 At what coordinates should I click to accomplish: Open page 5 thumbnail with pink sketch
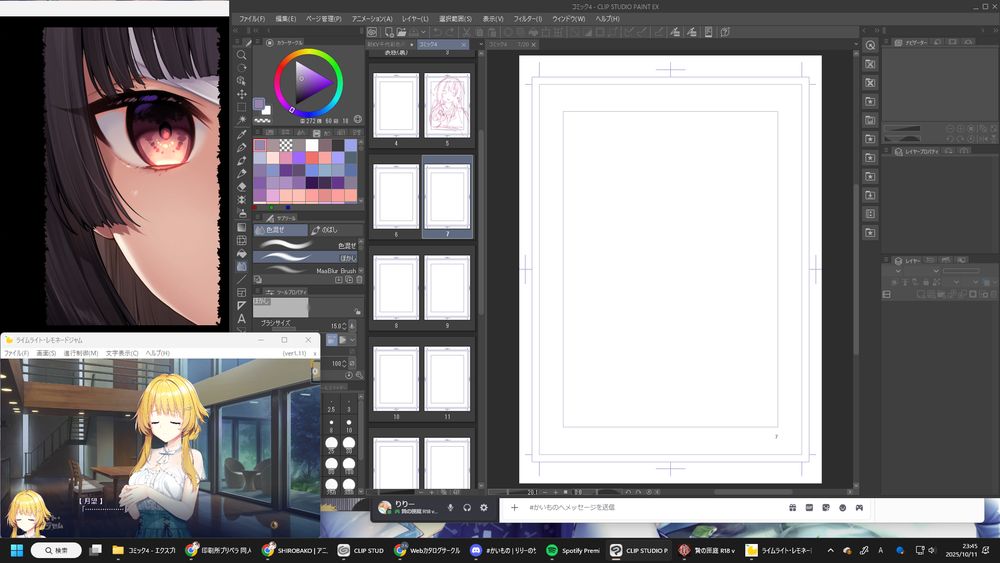(447, 105)
